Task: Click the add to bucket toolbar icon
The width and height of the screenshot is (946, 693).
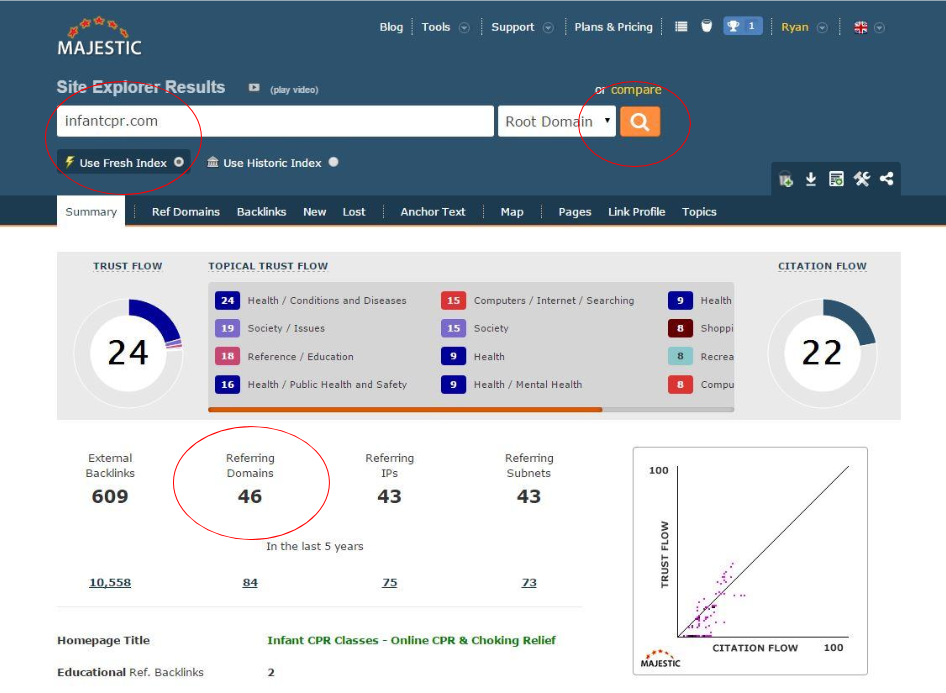Action: (786, 179)
